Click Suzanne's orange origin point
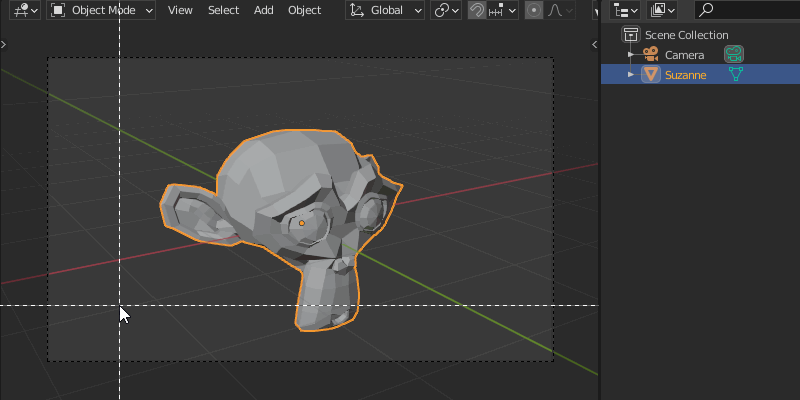The width and height of the screenshot is (800, 400). click(x=302, y=223)
